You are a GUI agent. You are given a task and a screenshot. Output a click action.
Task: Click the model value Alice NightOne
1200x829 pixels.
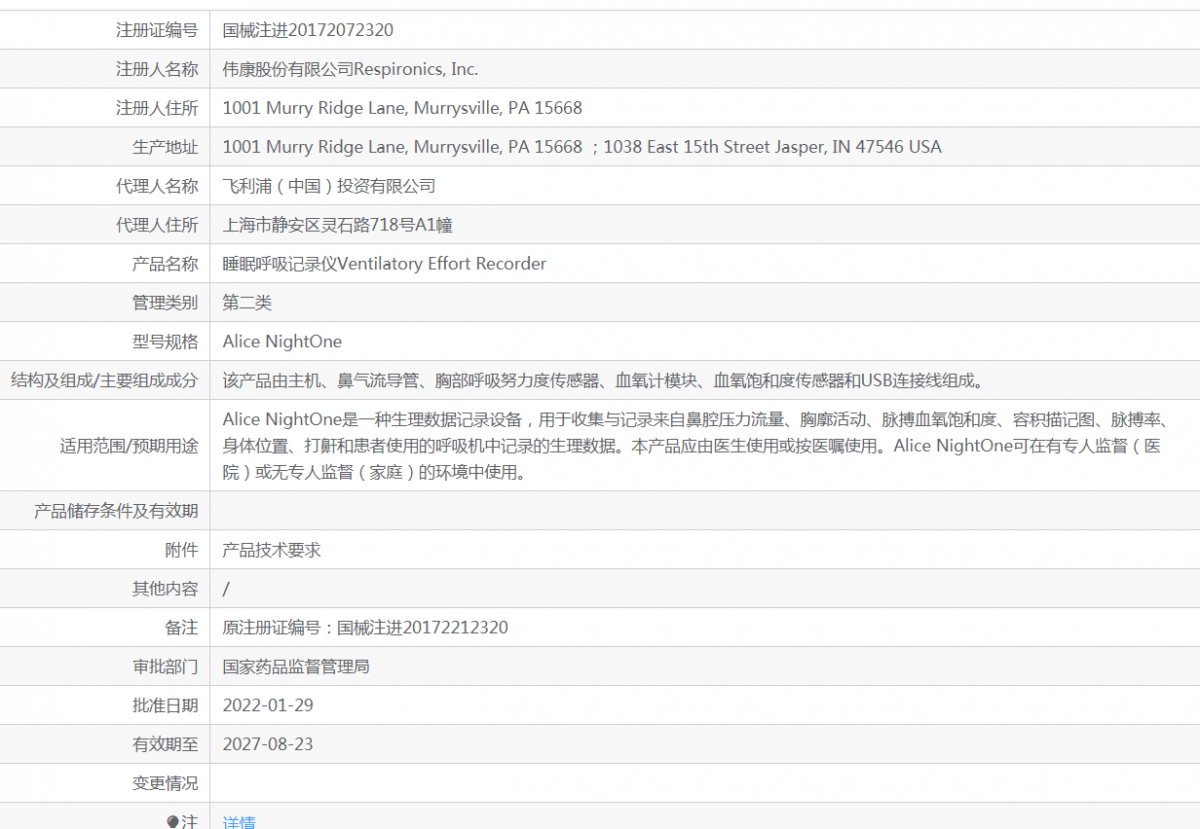click(x=282, y=342)
